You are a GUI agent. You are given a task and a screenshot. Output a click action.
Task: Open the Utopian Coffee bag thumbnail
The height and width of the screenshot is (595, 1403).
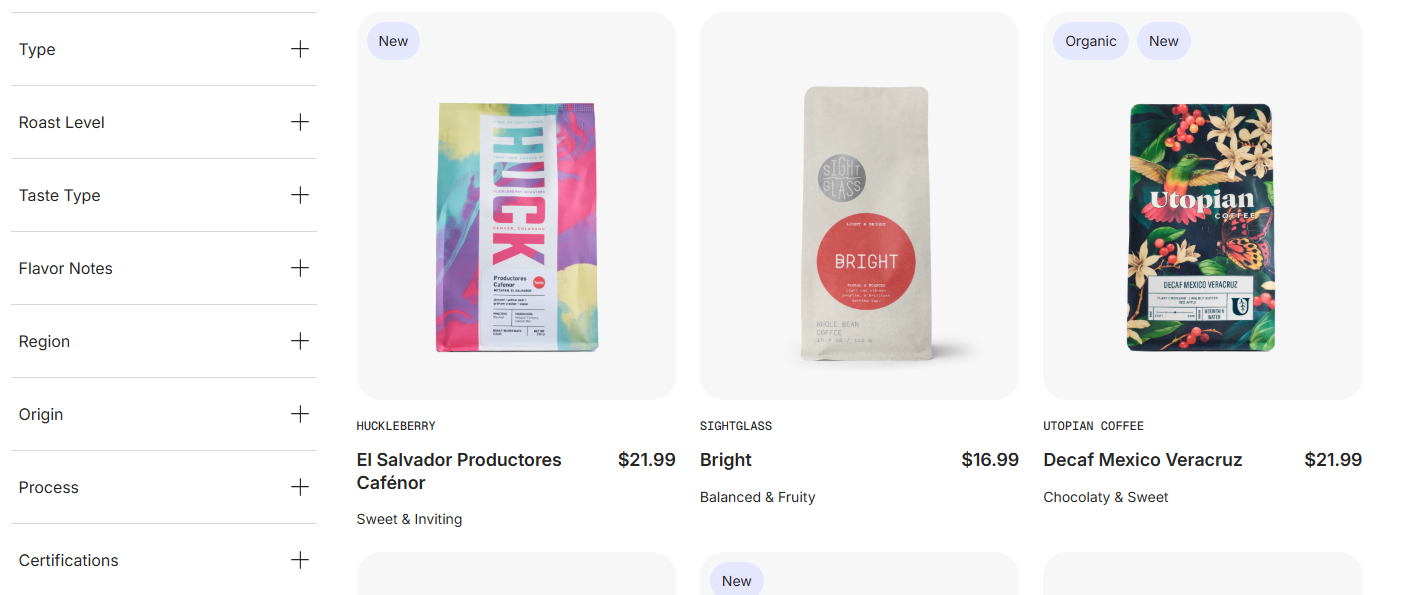[1201, 227]
